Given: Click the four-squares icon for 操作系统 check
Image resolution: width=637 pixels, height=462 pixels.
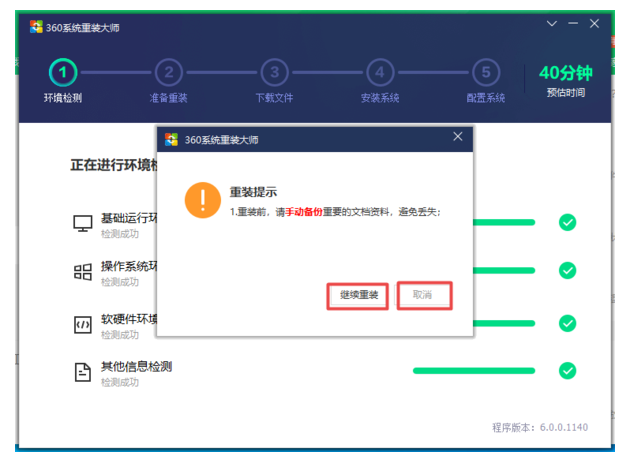Looking at the screenshot, I should click(83, 272).
